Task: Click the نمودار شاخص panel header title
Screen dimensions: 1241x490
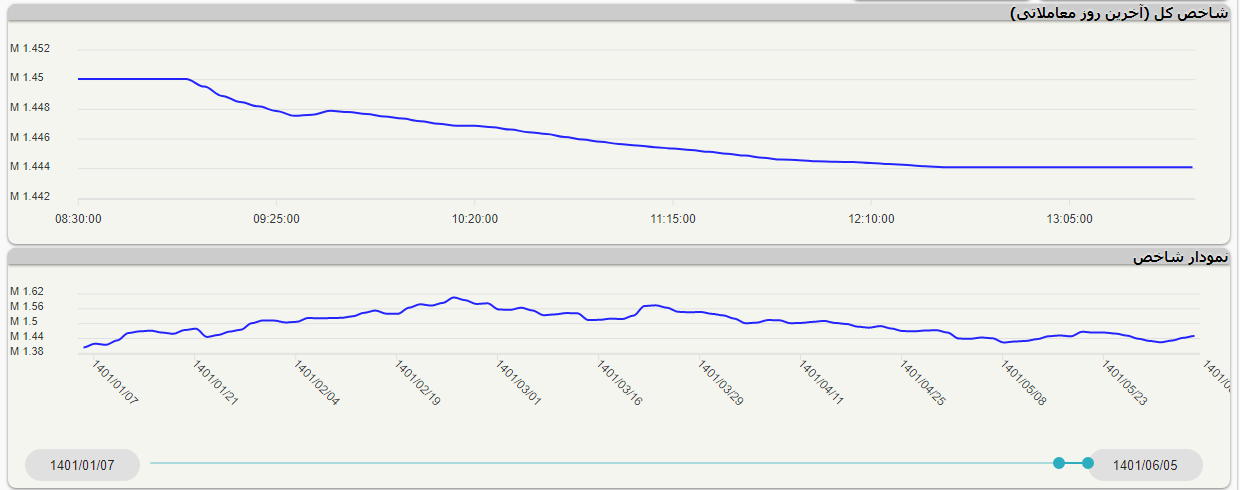Action: pyautogui.click(x=1179, y=257)
